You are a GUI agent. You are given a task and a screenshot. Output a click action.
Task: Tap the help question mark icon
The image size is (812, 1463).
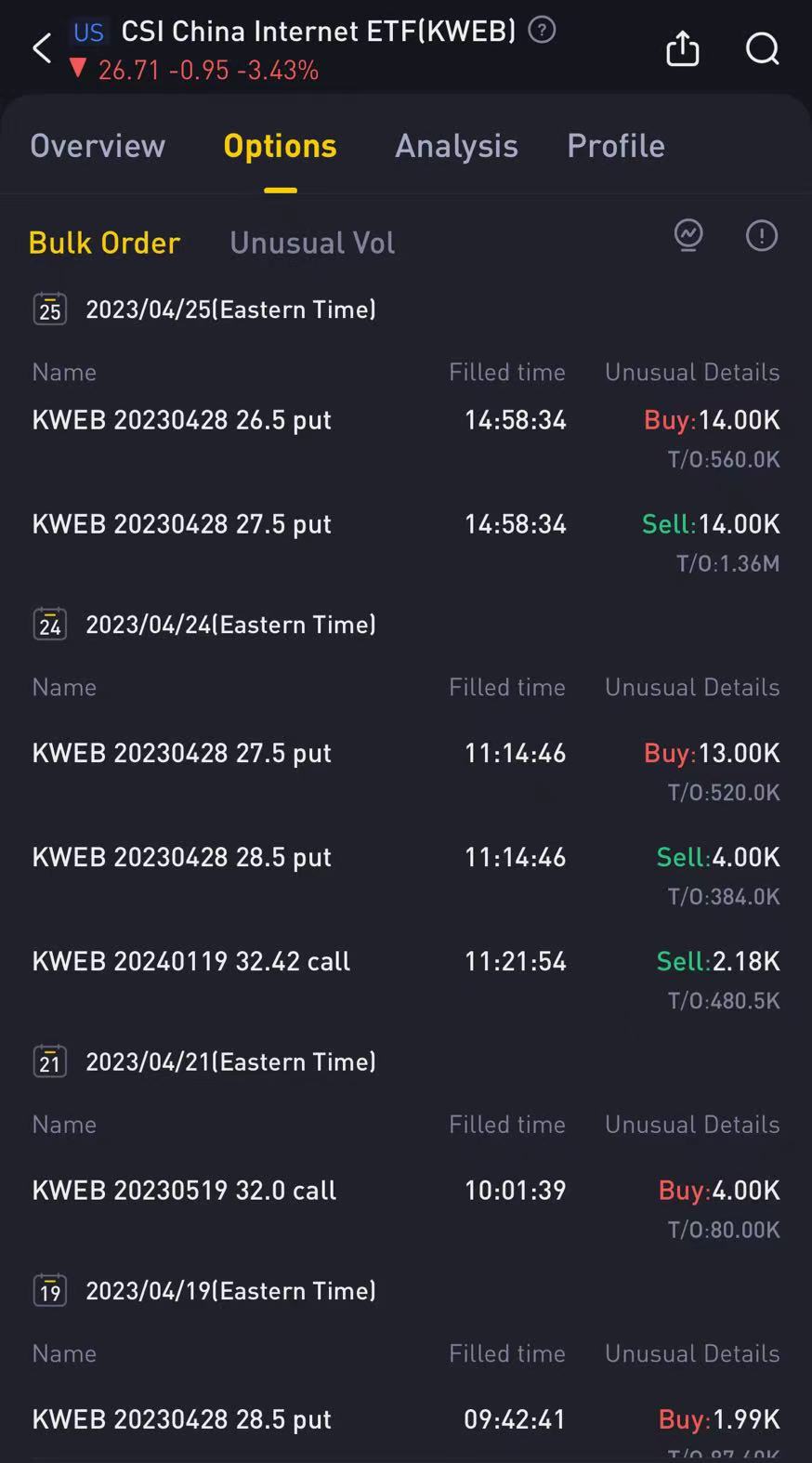[542, 31]
